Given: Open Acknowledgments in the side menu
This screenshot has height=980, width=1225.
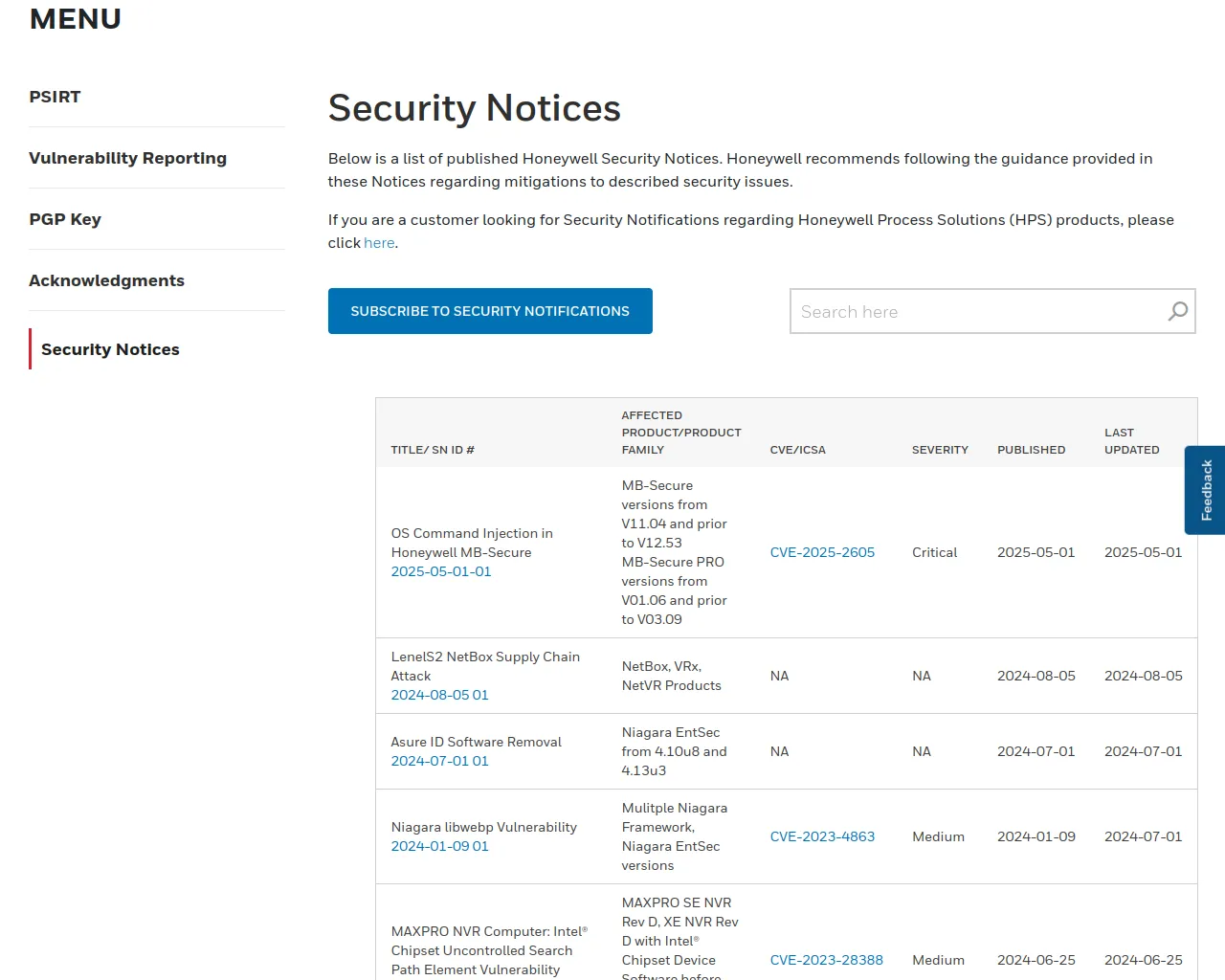Looking at the screenshot, I should pos(106,280).
